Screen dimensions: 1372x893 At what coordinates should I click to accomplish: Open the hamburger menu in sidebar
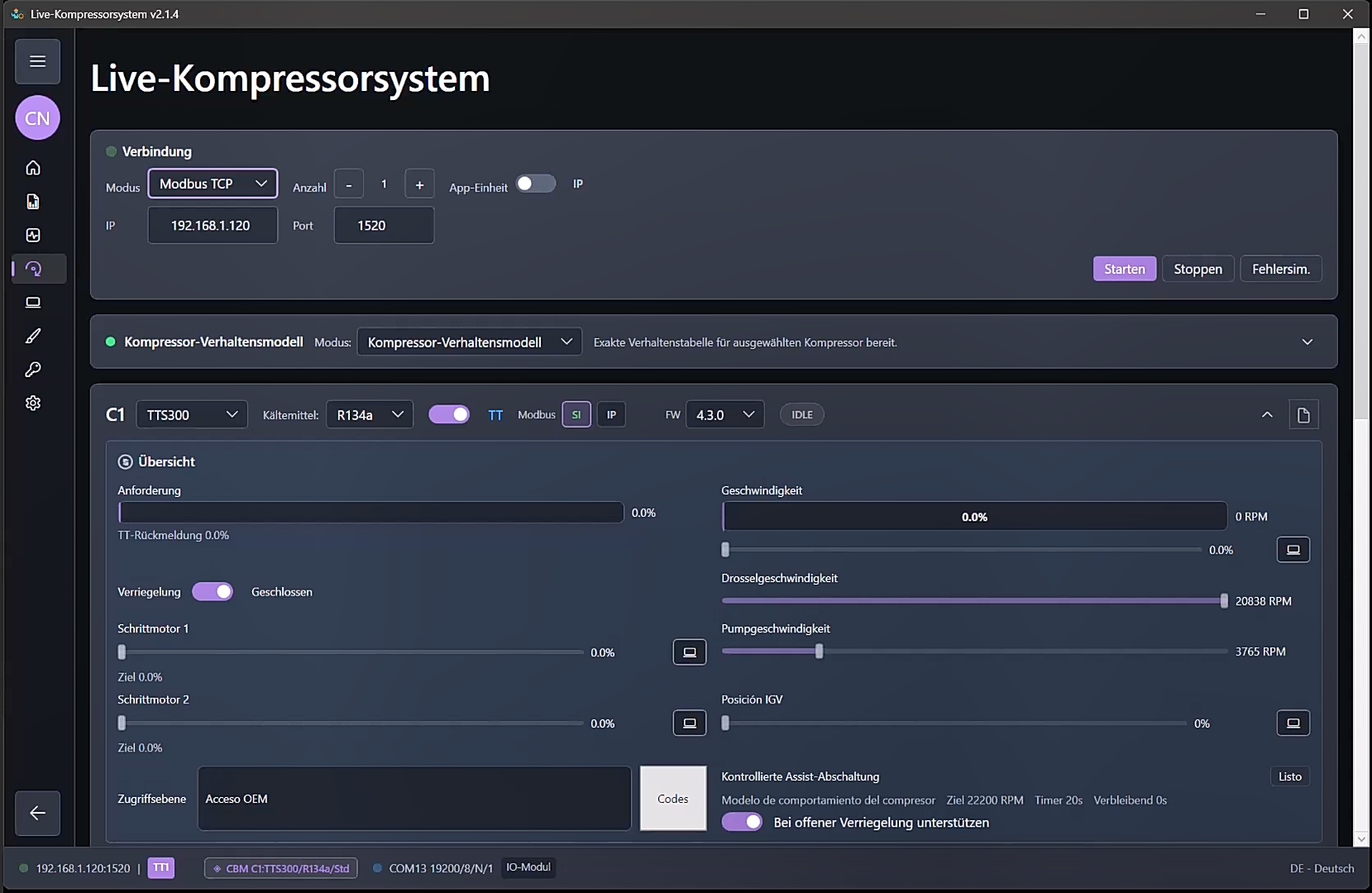[37, 61]
